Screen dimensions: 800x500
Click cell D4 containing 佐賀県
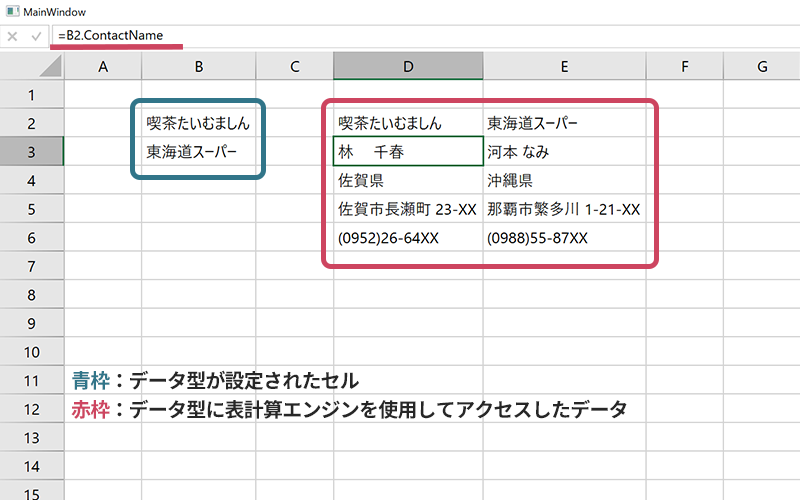408,180
